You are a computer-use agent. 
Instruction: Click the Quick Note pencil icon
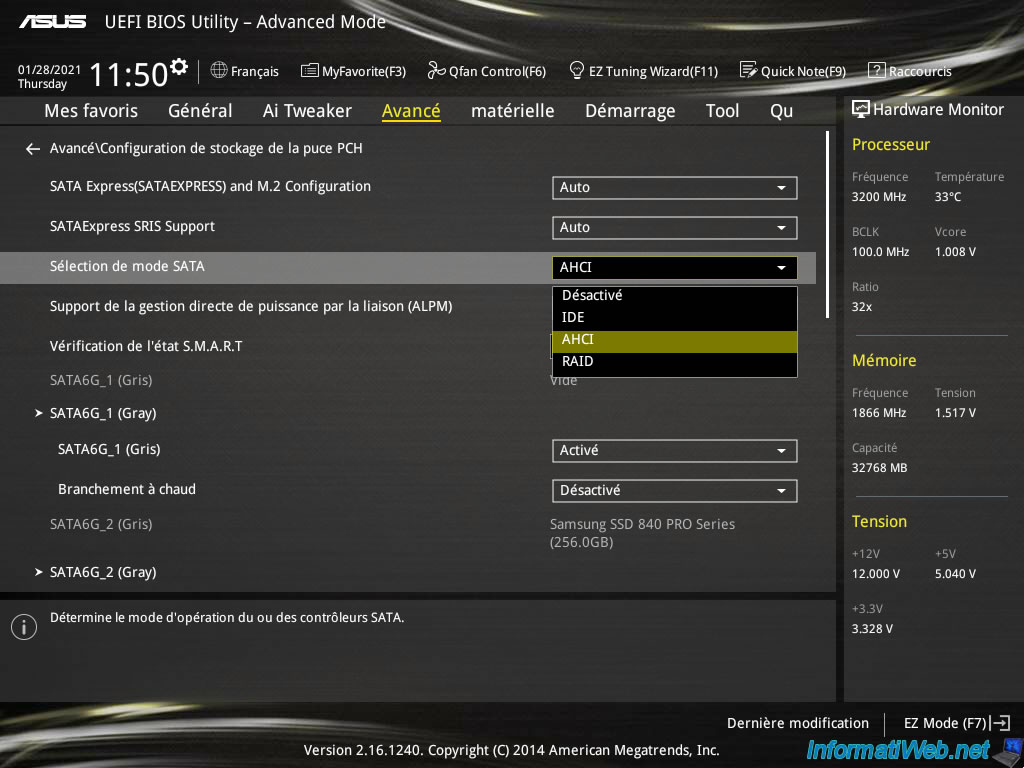[x=748, y=70]
